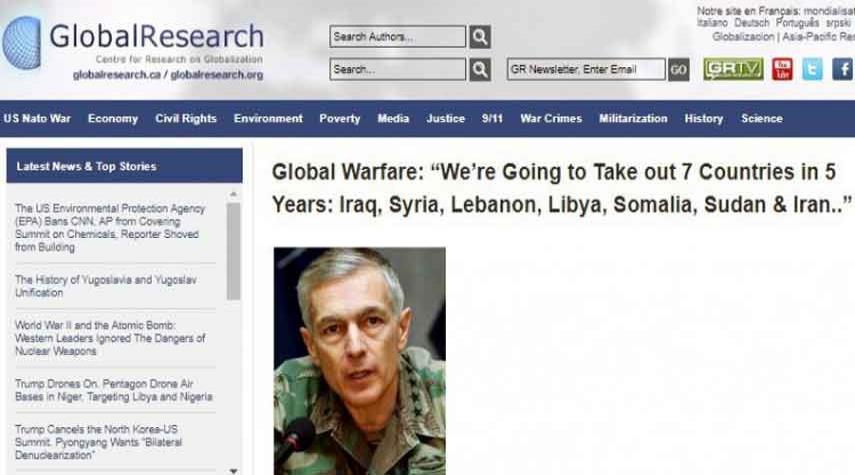Click the site search magnifier icon
Screen dimensions: 855x475
pos(480,70)
